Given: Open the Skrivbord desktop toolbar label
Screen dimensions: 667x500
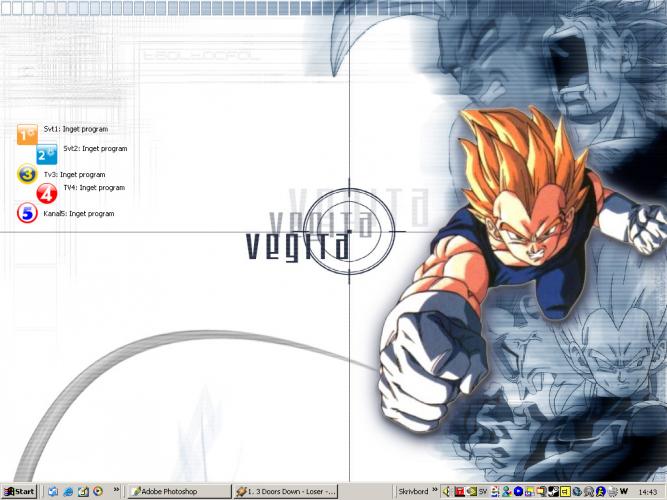Looking at the screenshot, I should point(412,492).
